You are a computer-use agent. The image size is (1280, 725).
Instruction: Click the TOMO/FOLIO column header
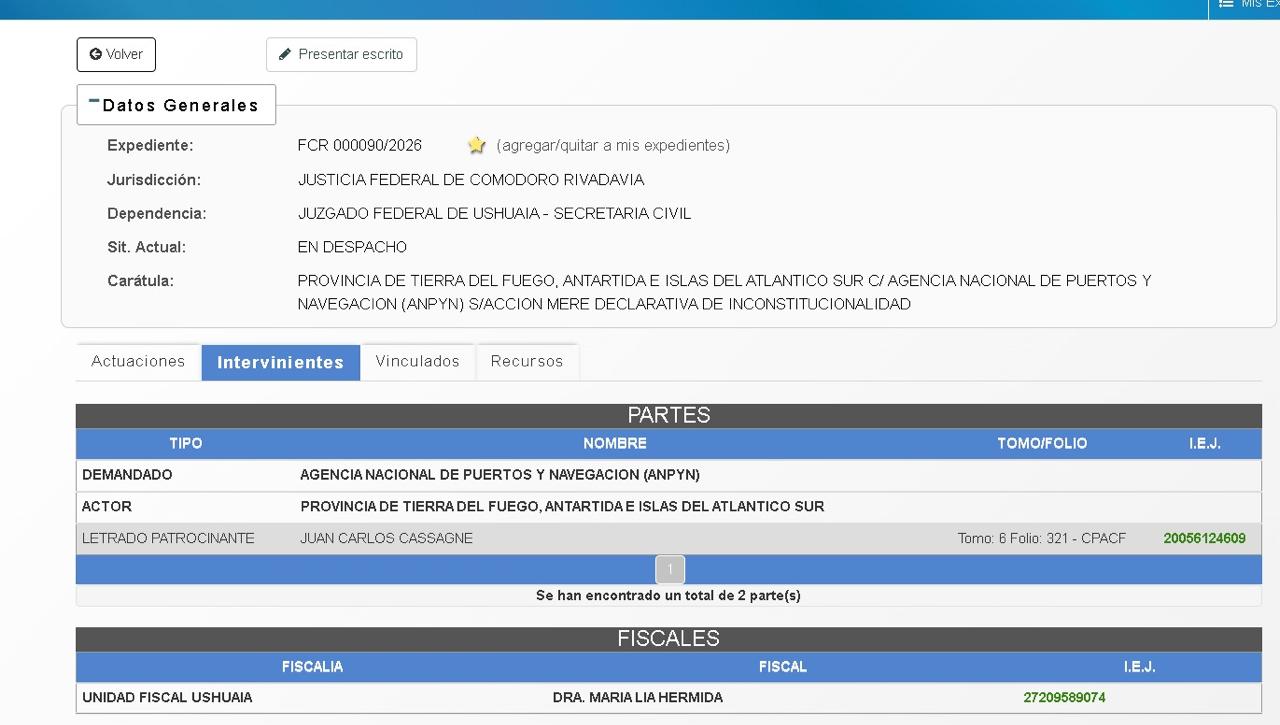1041,443
